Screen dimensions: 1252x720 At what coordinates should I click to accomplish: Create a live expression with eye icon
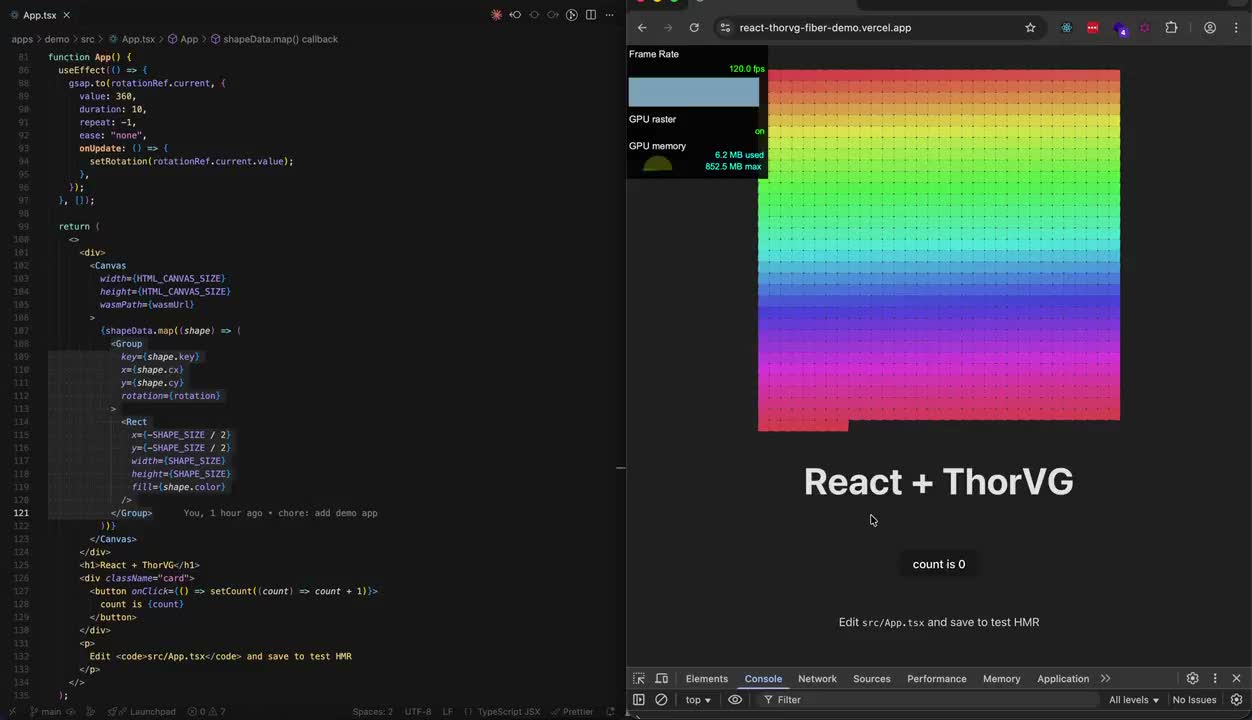click(x=735, y=700)
